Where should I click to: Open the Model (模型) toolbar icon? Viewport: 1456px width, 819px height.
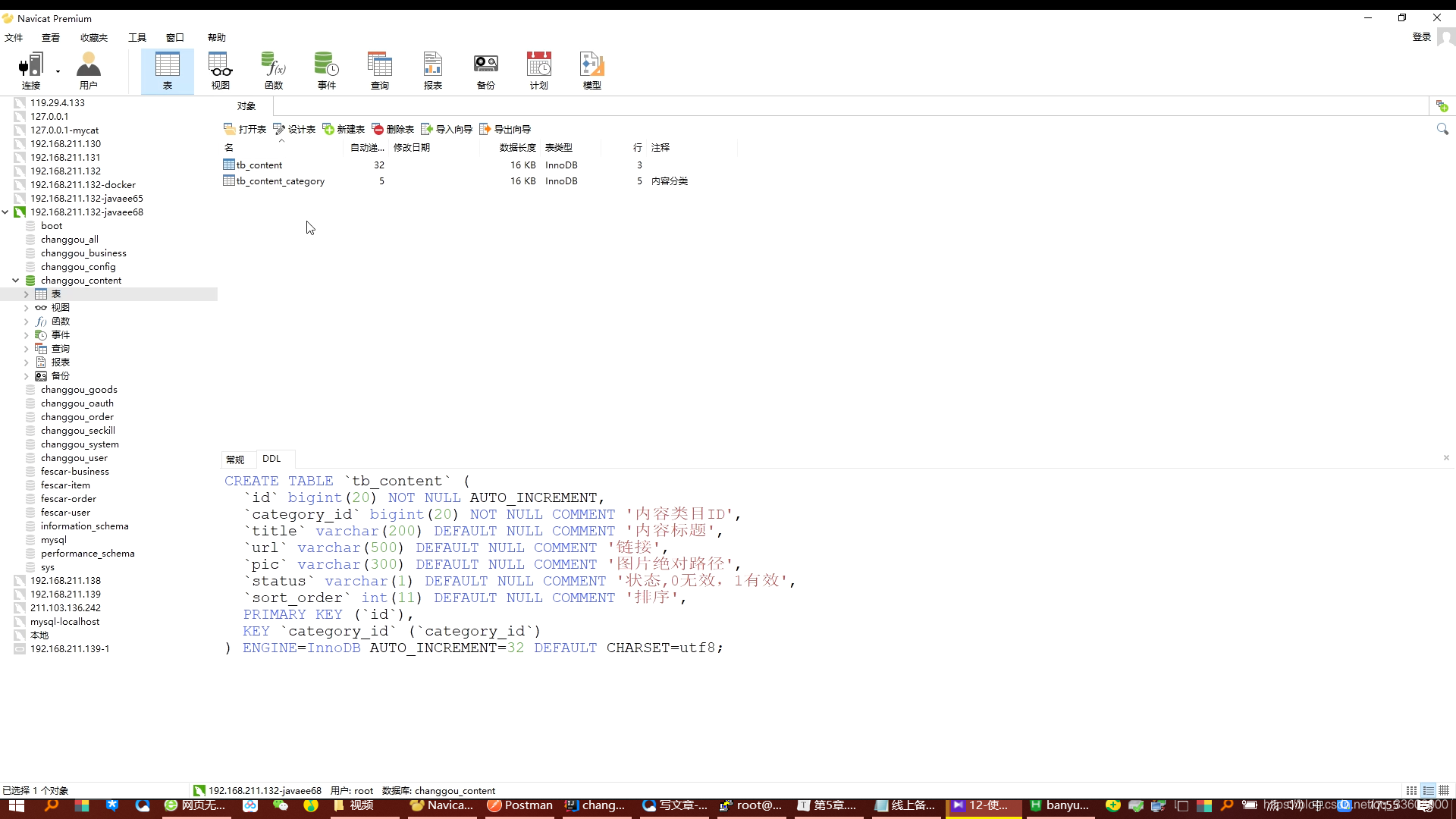click(592, 71)
